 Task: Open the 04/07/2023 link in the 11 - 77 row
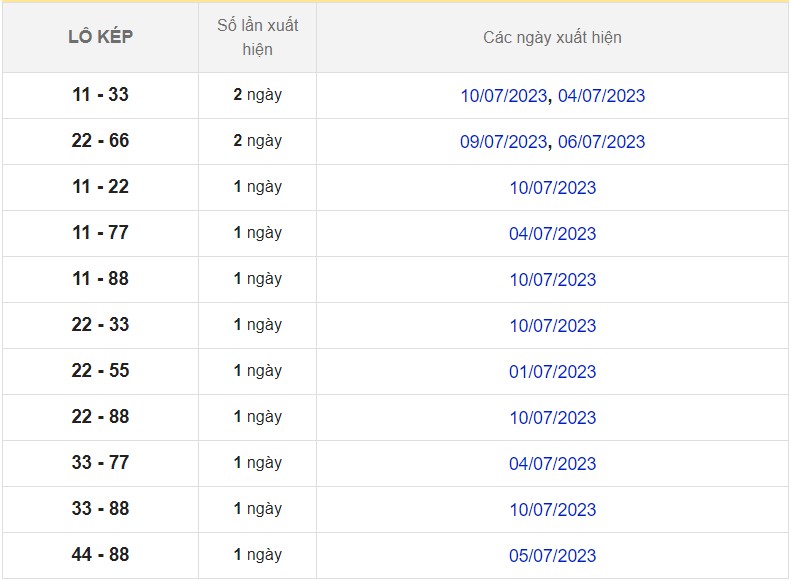pos(552,234)
